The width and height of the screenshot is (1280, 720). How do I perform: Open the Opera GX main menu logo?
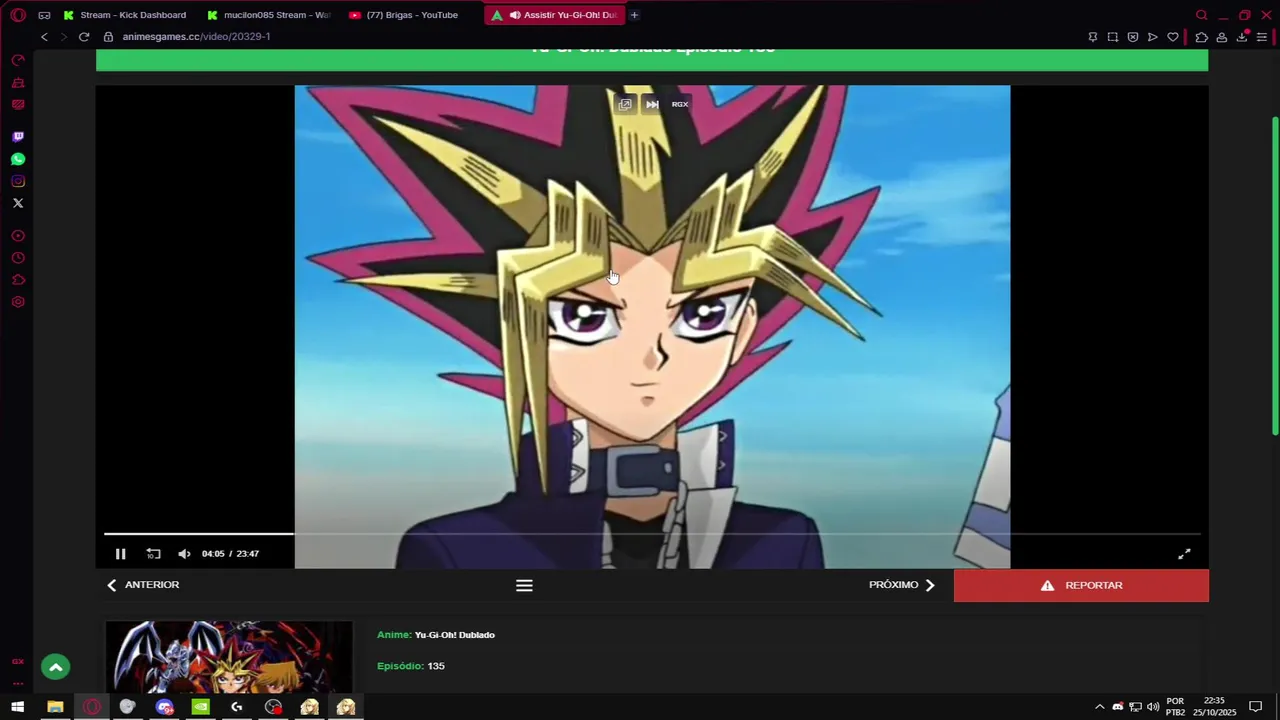17,15
